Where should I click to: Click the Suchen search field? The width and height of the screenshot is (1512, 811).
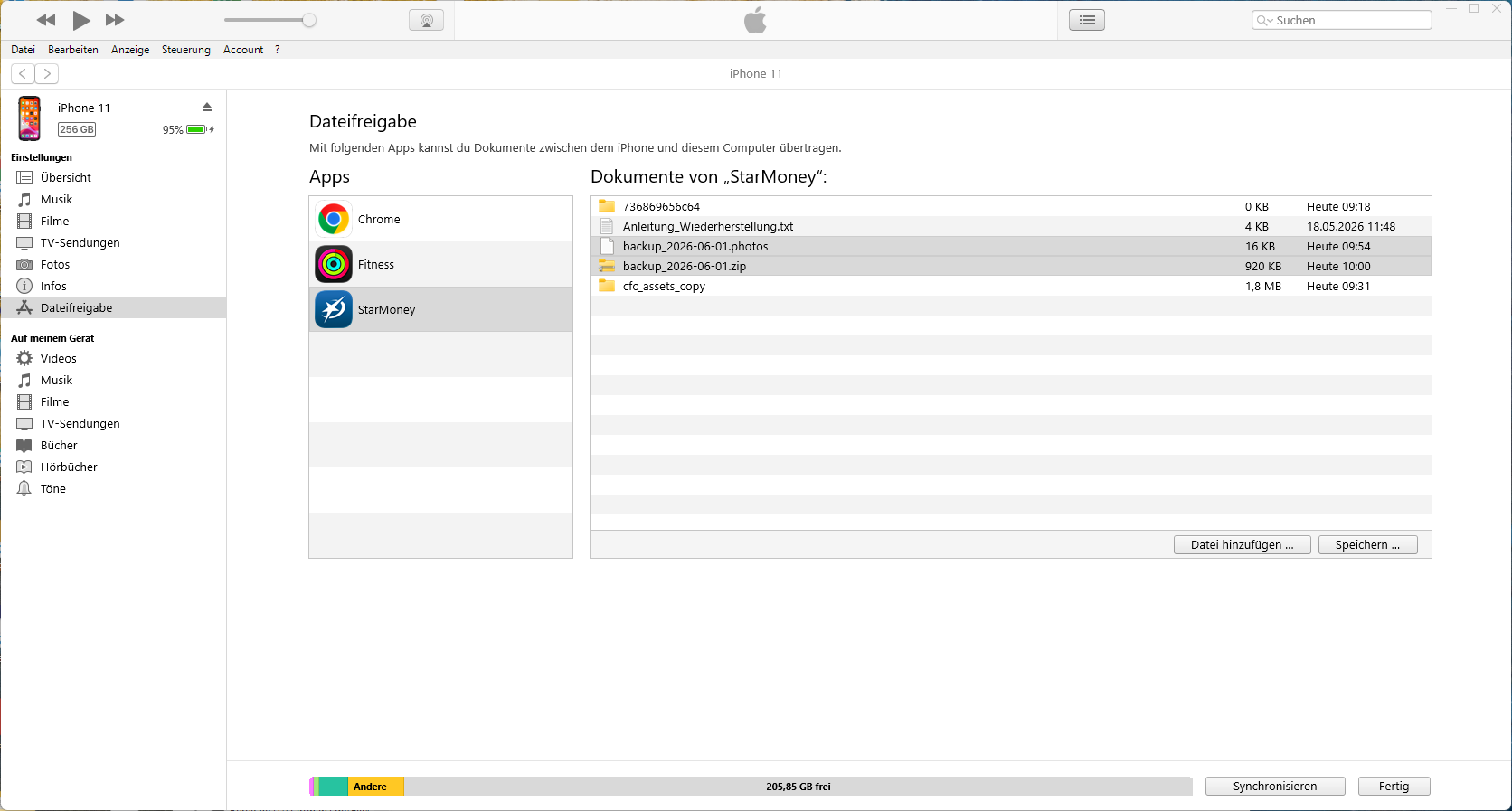pos(1342,20)
